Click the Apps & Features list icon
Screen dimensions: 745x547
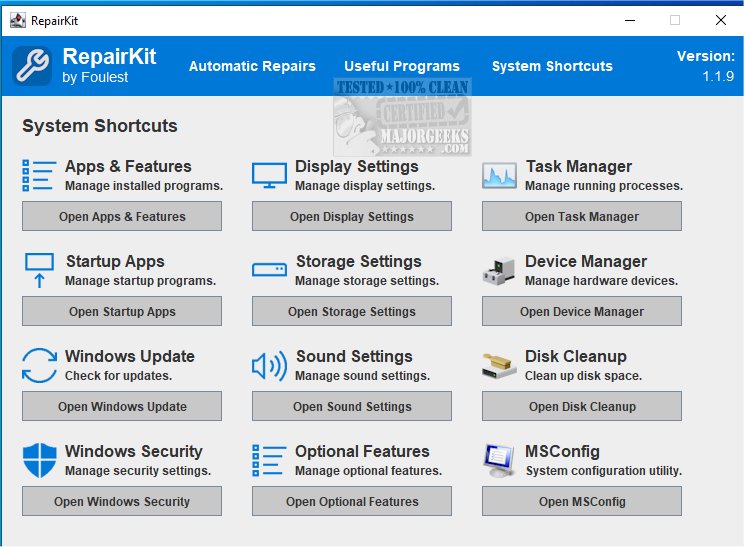(39, 175)
